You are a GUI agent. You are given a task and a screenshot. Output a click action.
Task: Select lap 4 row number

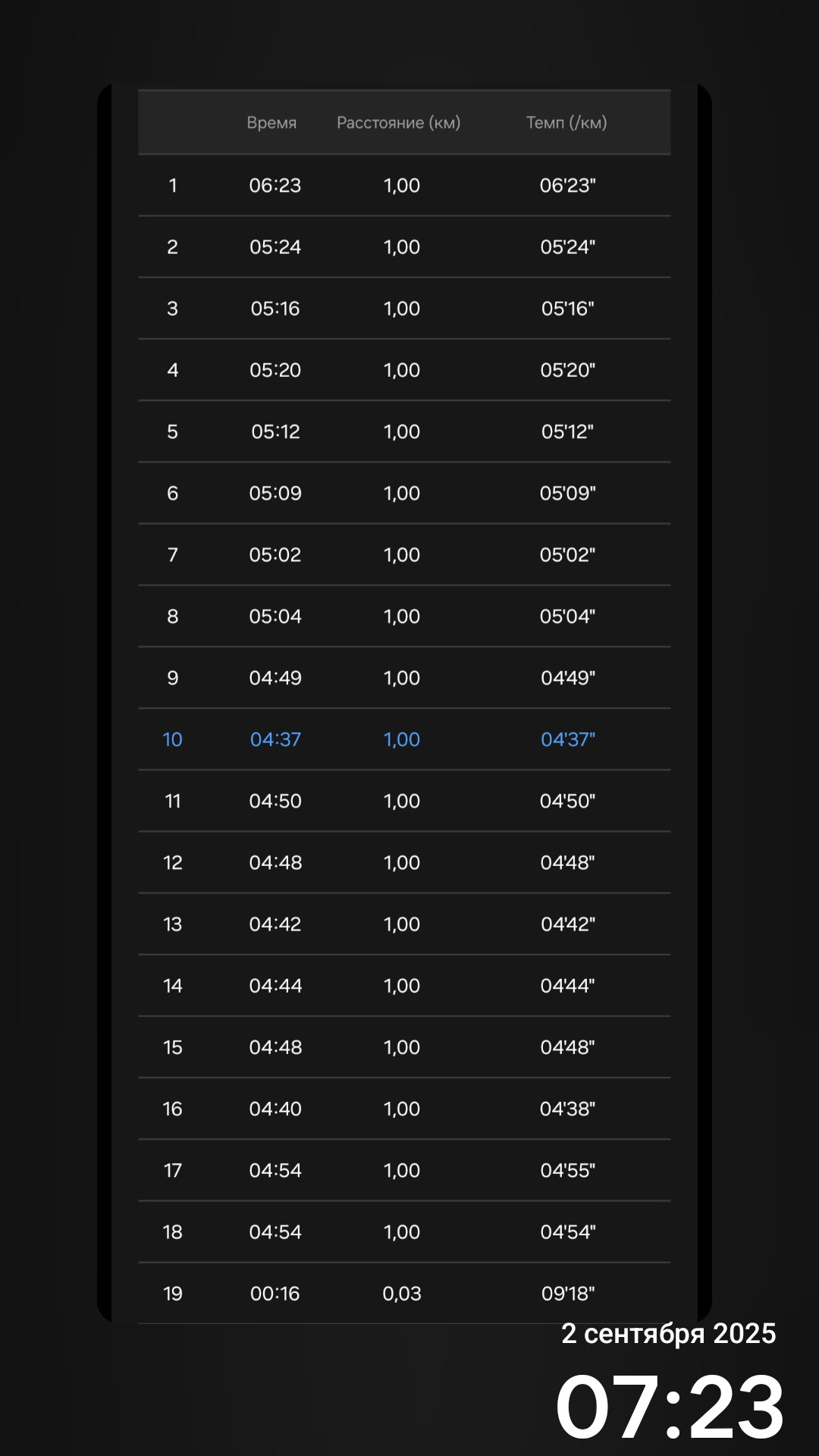click(173, 370)
